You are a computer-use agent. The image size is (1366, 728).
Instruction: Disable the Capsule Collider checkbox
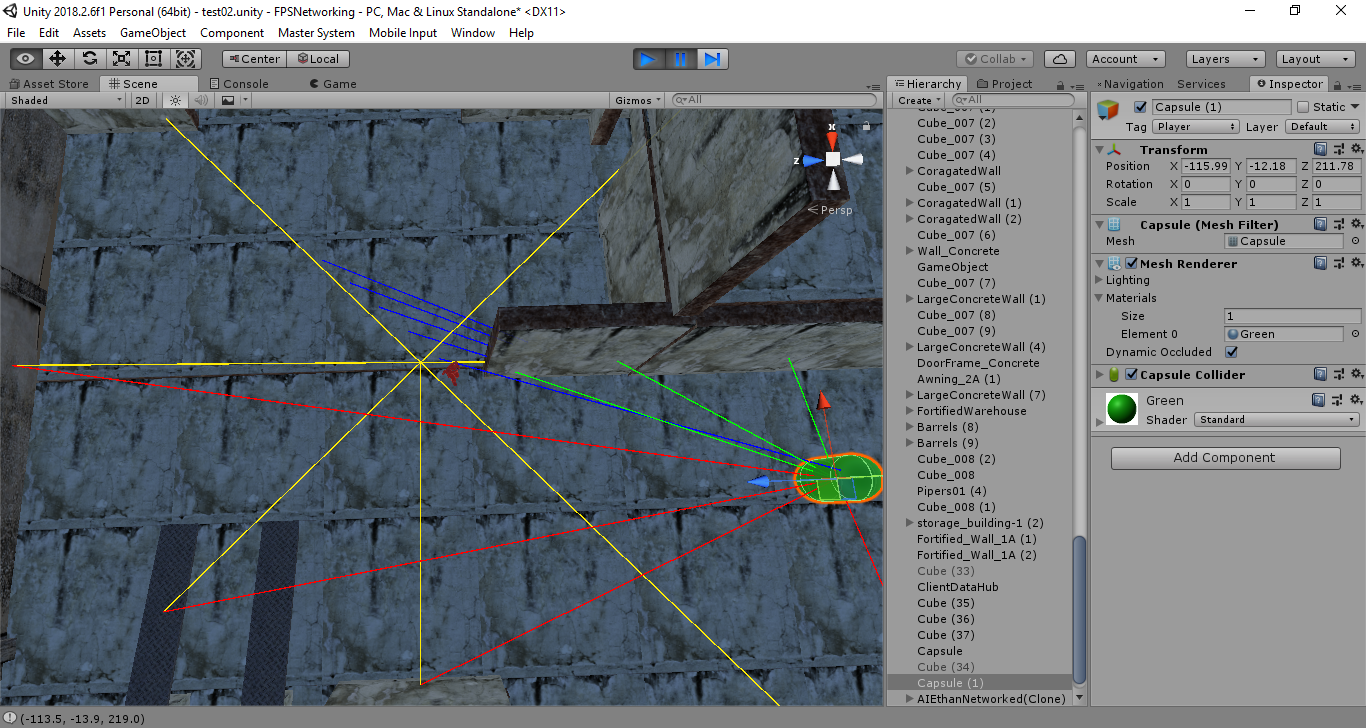1132,375
